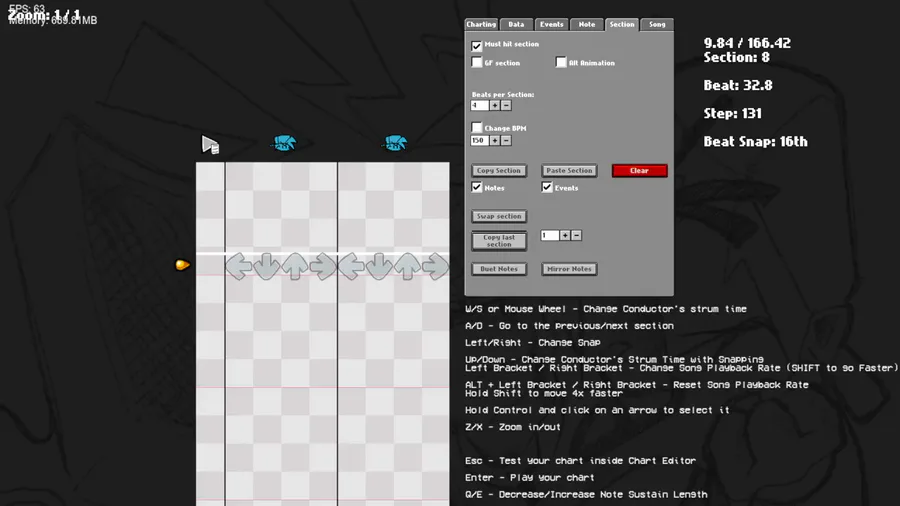Select the second left arrow receptor

351,267
